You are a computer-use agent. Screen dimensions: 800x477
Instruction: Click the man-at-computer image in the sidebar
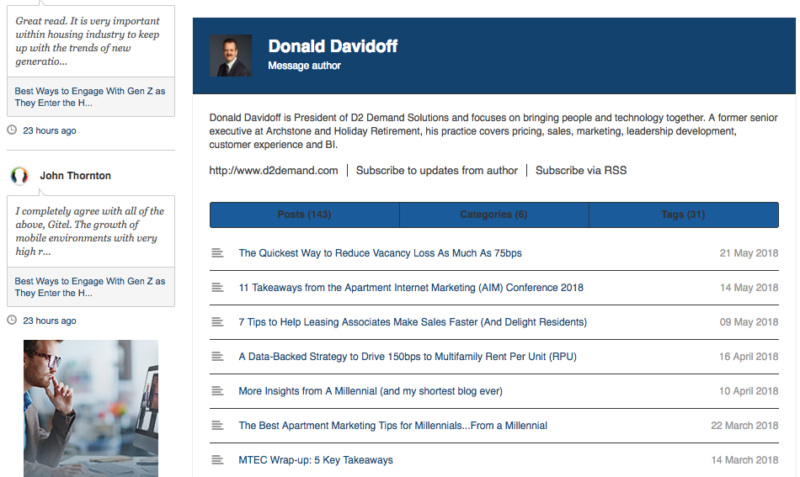coord(91,408)
